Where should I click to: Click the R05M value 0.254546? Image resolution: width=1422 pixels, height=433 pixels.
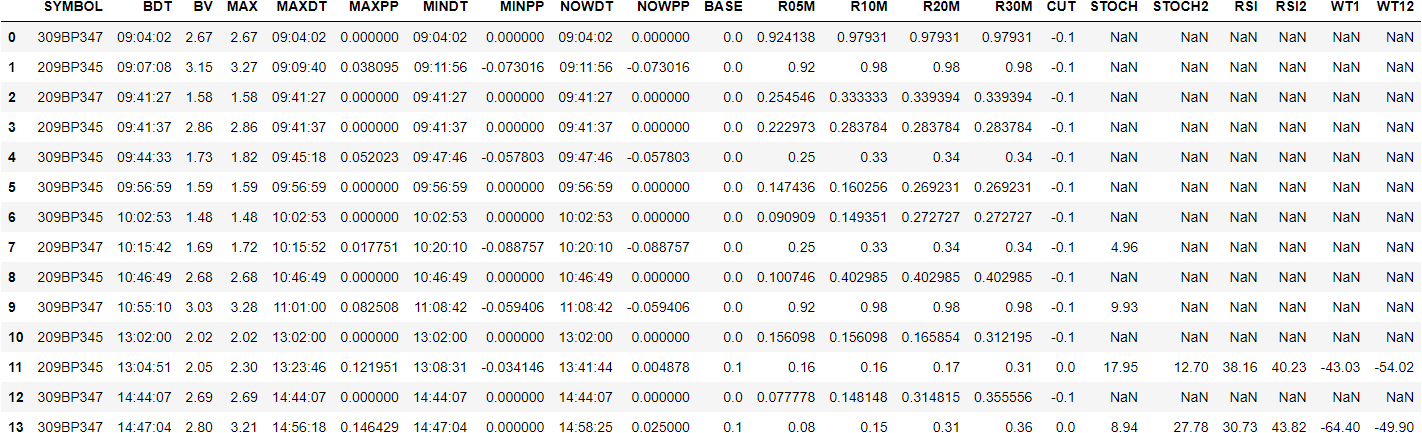(x=786, y=97)
